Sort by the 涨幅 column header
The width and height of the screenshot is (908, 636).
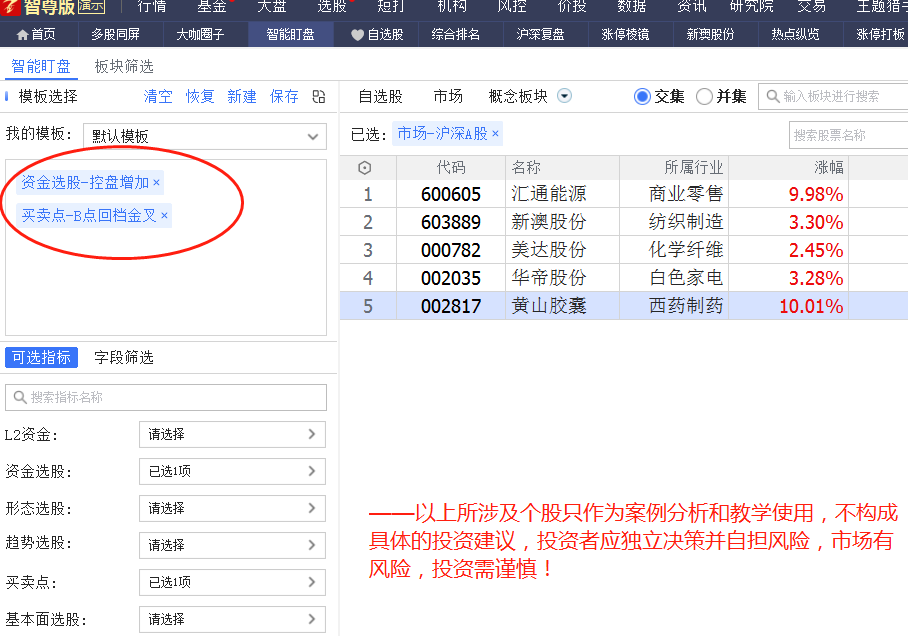pyautogui.click(x=789, y=167)
